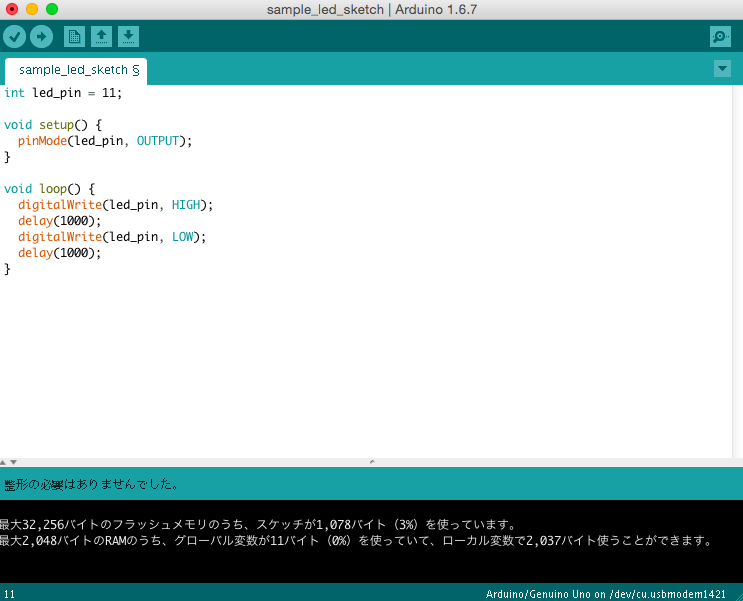
Task: Click the closing brace after setup function
Action: pos(7,157)
